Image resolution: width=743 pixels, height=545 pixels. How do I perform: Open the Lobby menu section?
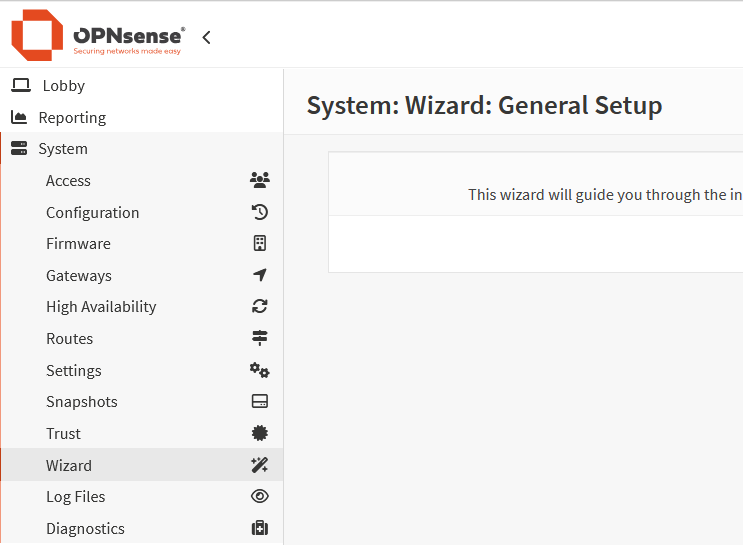coord(63,86)
